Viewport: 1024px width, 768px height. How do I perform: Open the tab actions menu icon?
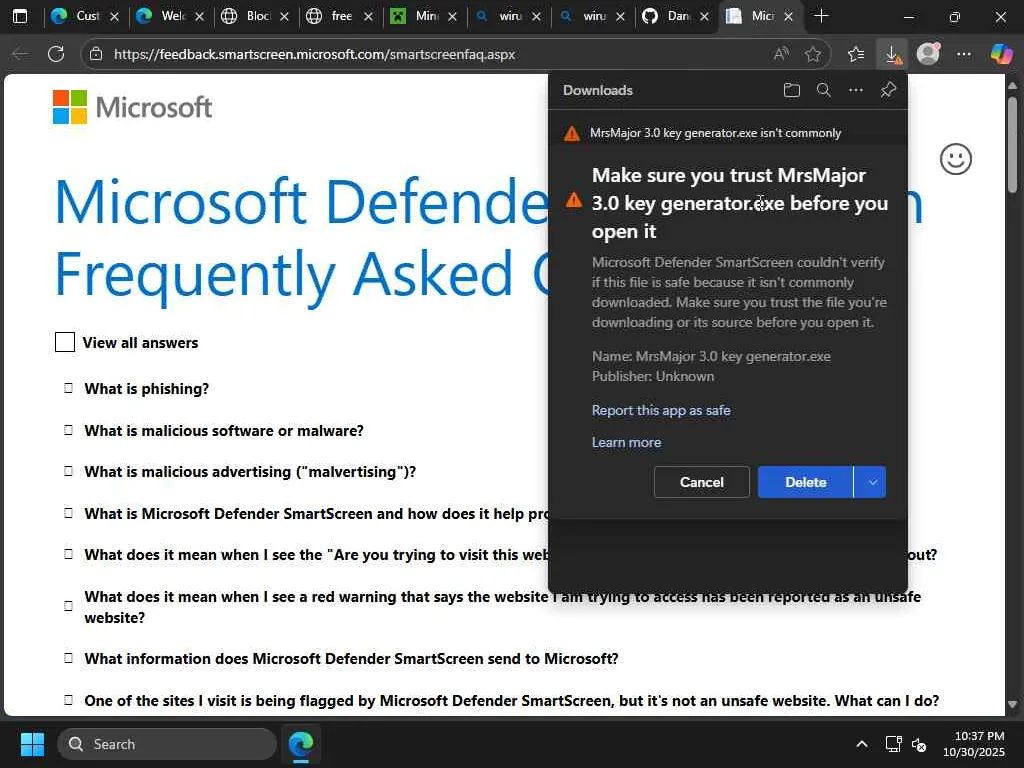[20, 16]
